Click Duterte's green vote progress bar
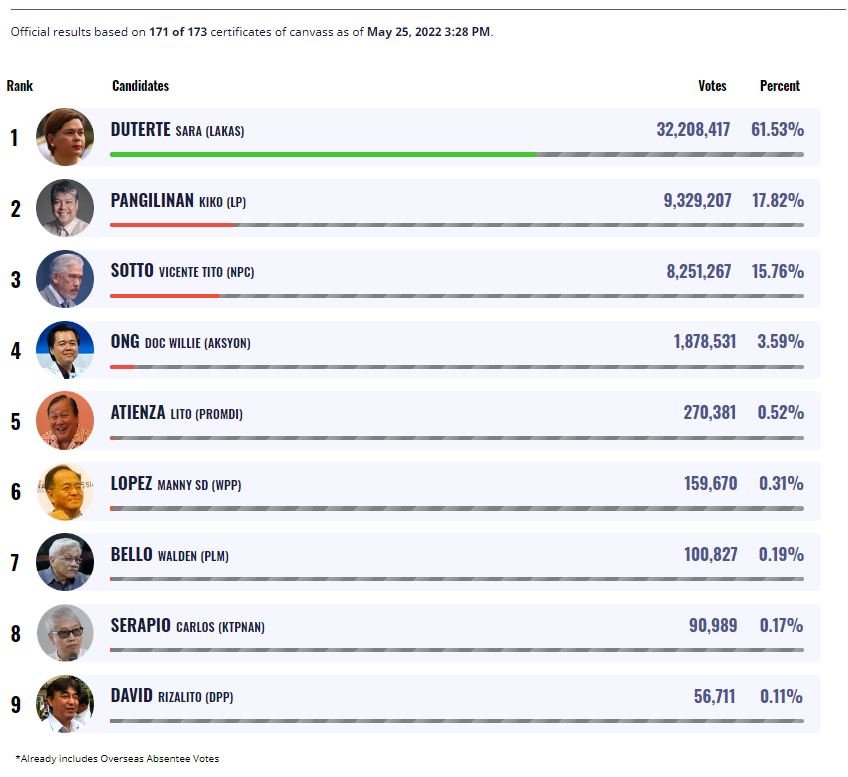Screen dimensions: 848x777 pyautogui.click(x=322, y=154)
